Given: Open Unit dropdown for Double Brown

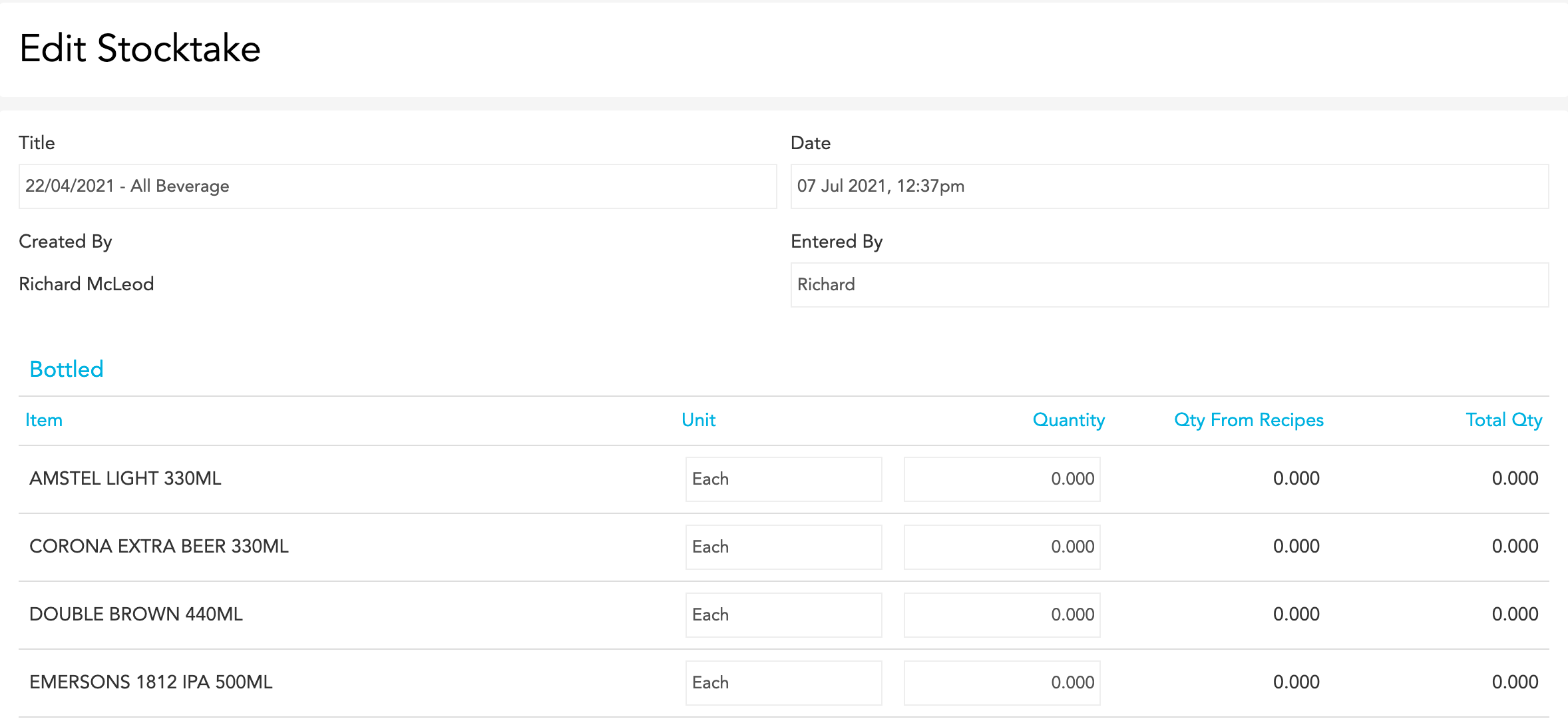Looking at the screenshot, I should point(783,615).
